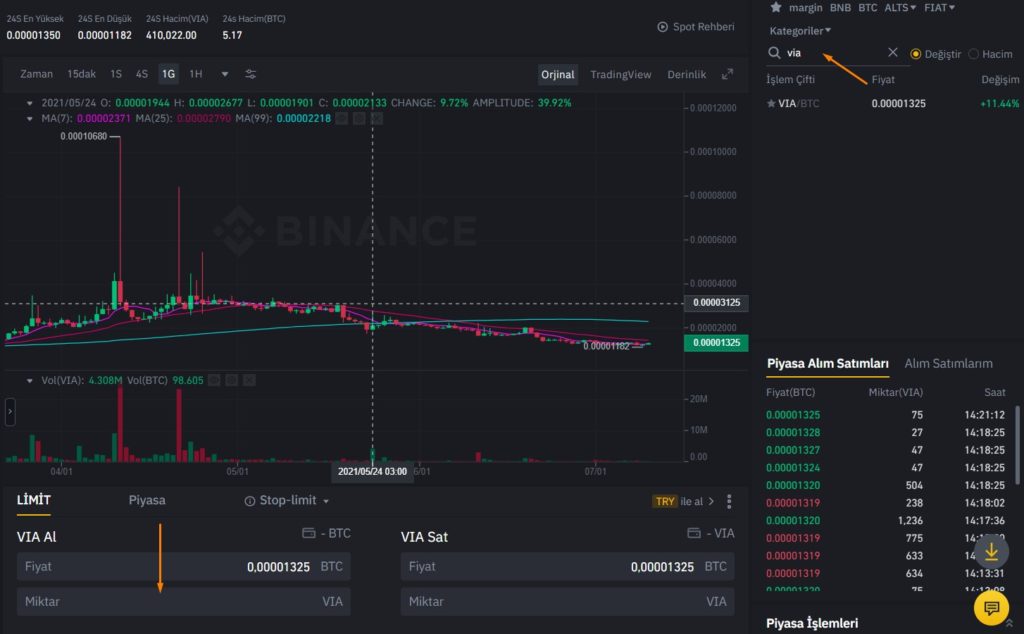Open the three-dot order options menu

(729, 501)
